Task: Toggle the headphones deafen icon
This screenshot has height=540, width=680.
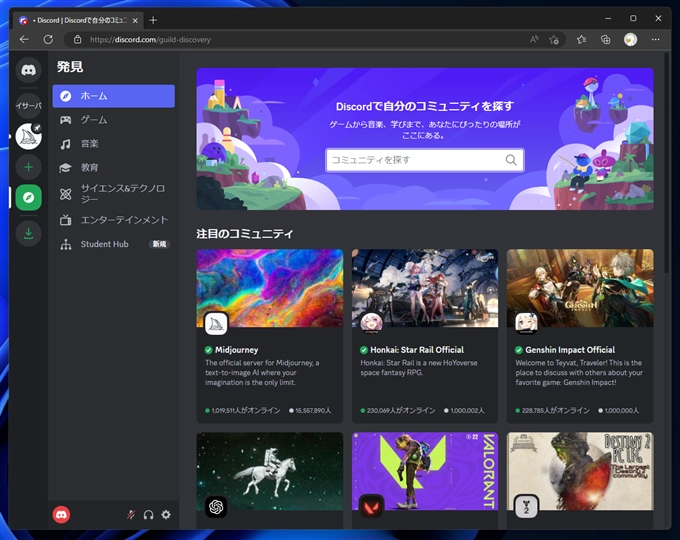Action: pos(148,515)
